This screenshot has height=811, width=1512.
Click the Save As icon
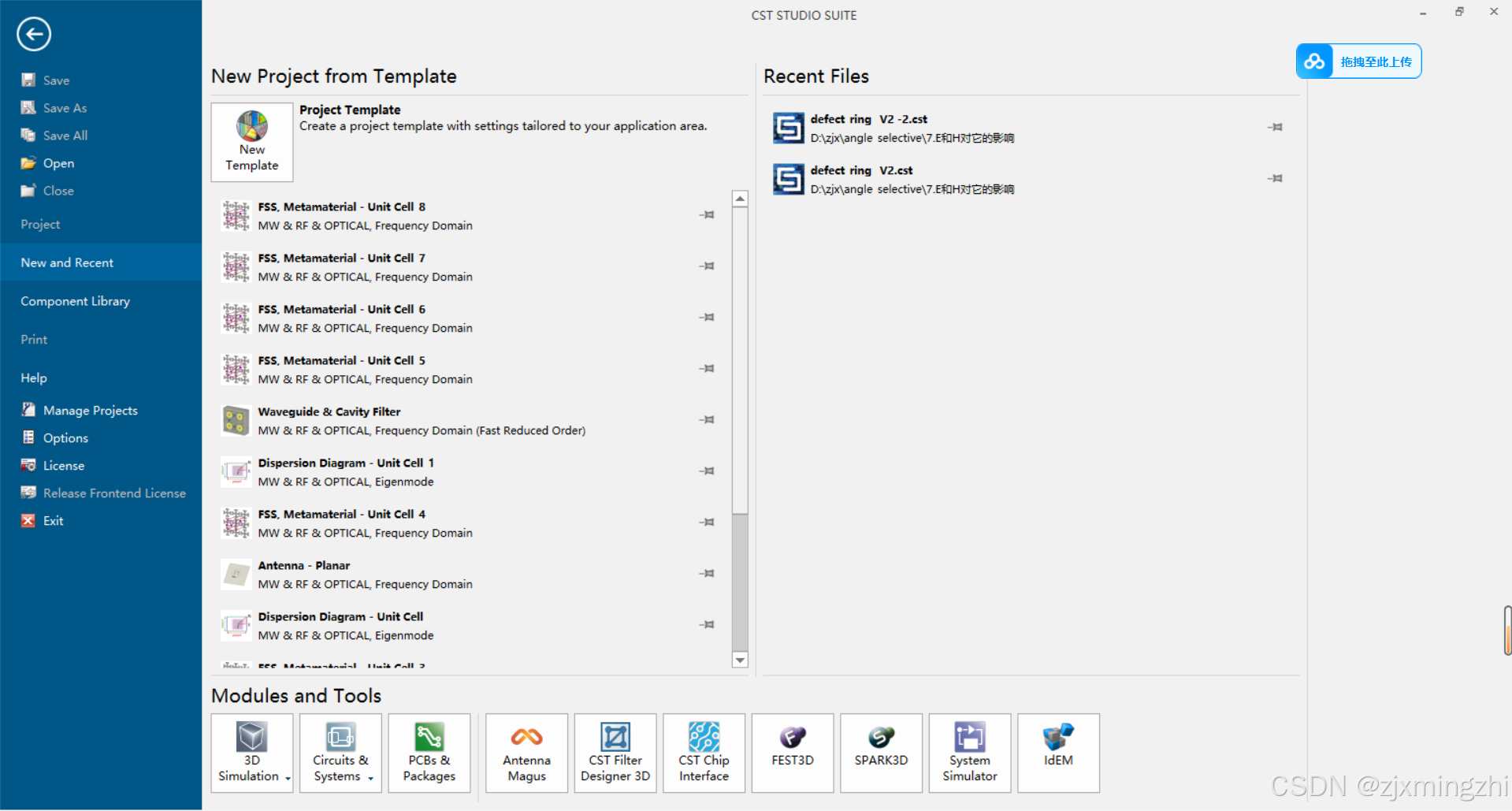pyautogui.click(x=28, y=107)
